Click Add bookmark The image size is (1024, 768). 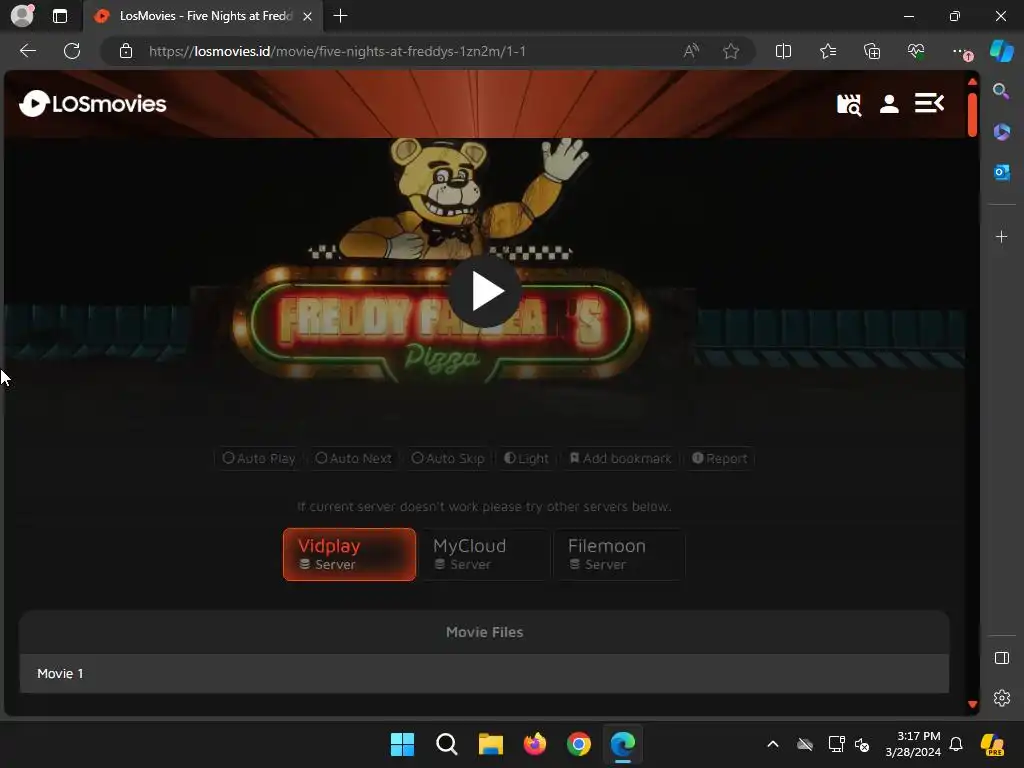pos(620,458)
